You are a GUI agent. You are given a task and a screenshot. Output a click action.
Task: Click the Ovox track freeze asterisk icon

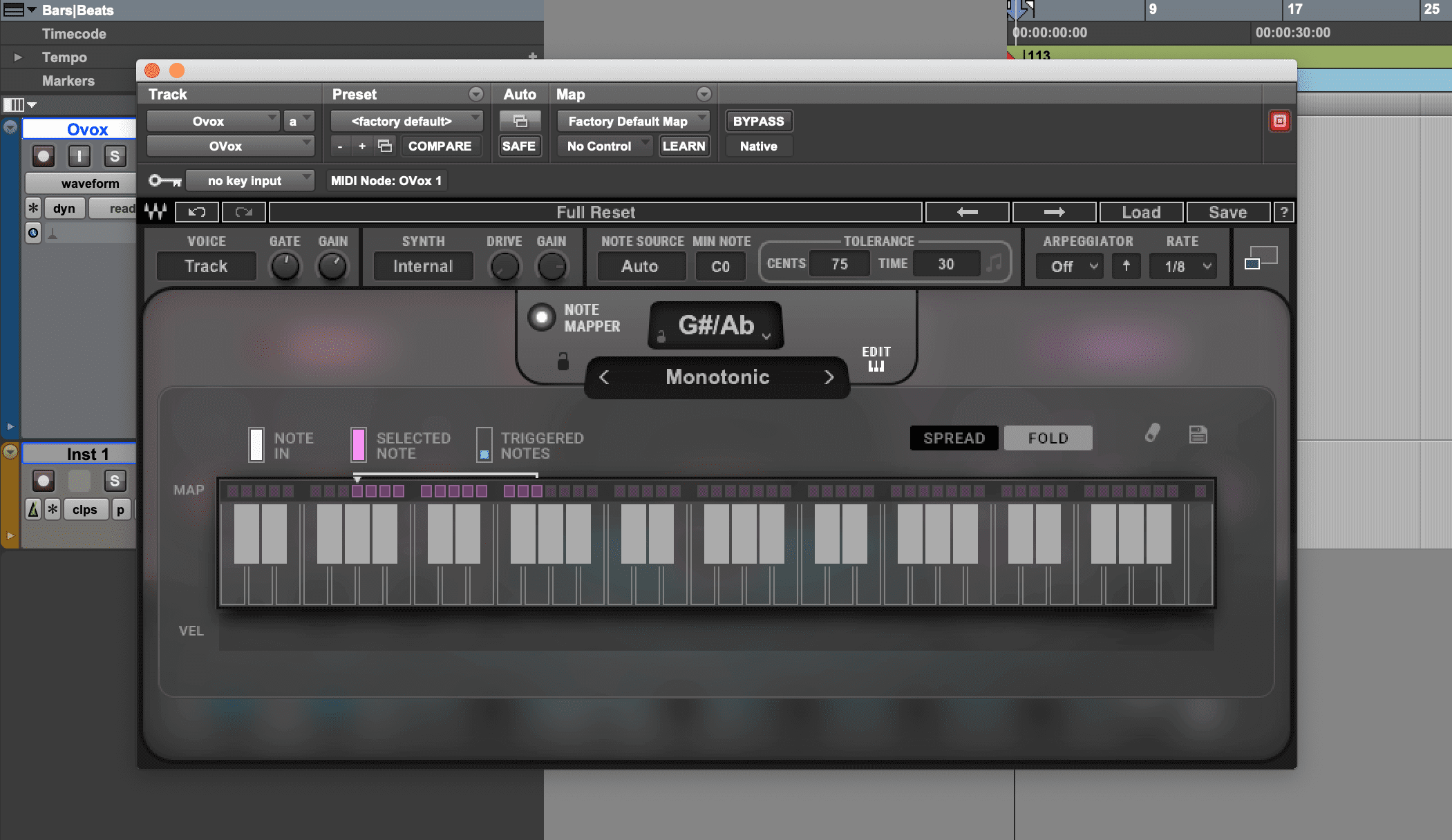pyautogui.click(x=33, y=208)
